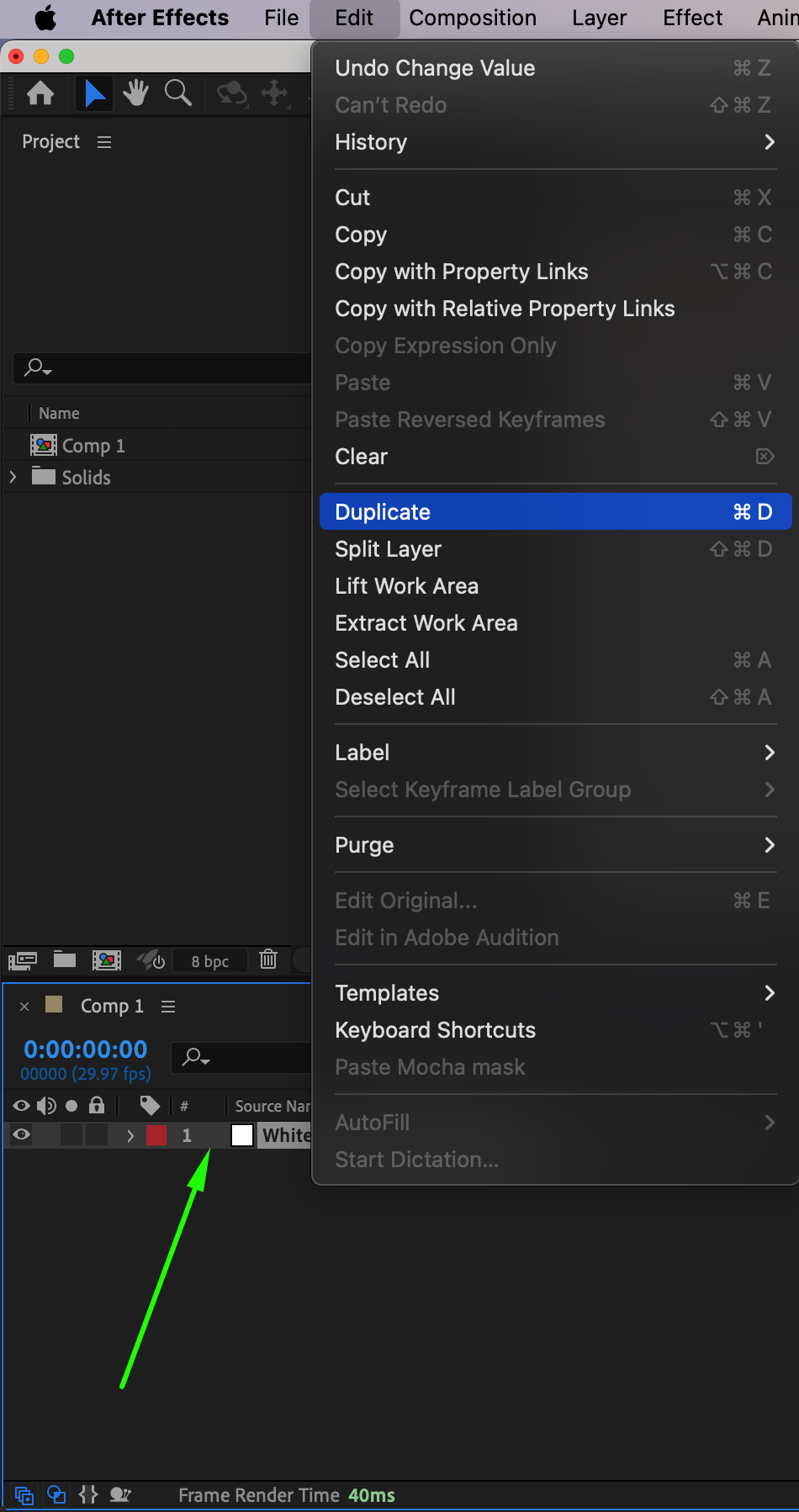
Task: Select the Orbit camera tool
Action: pyautogui.click(x=231, y=93)
